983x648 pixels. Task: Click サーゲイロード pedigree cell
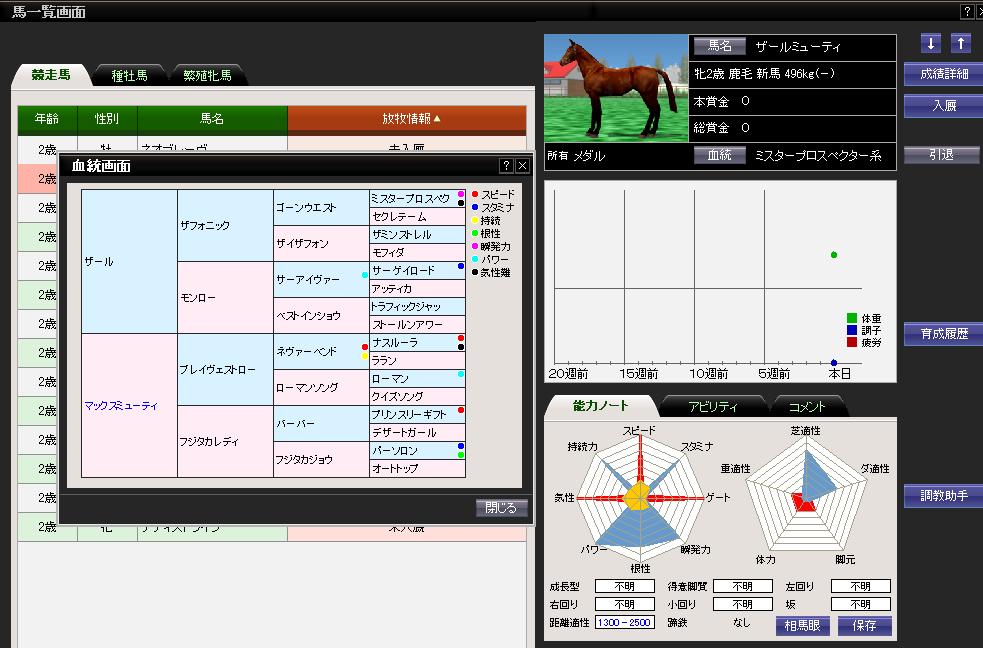(417, 270)
